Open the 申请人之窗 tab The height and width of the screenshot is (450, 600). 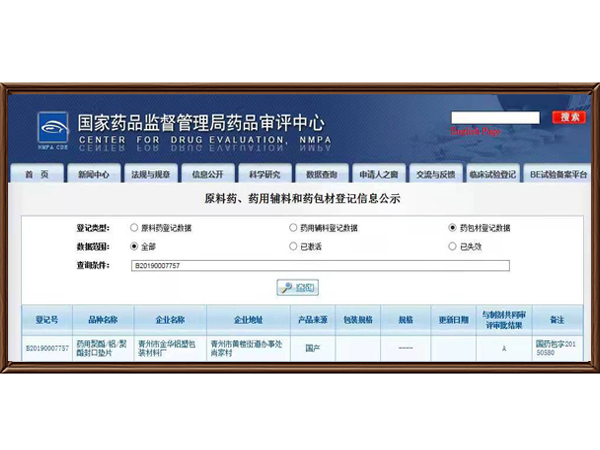379,174
